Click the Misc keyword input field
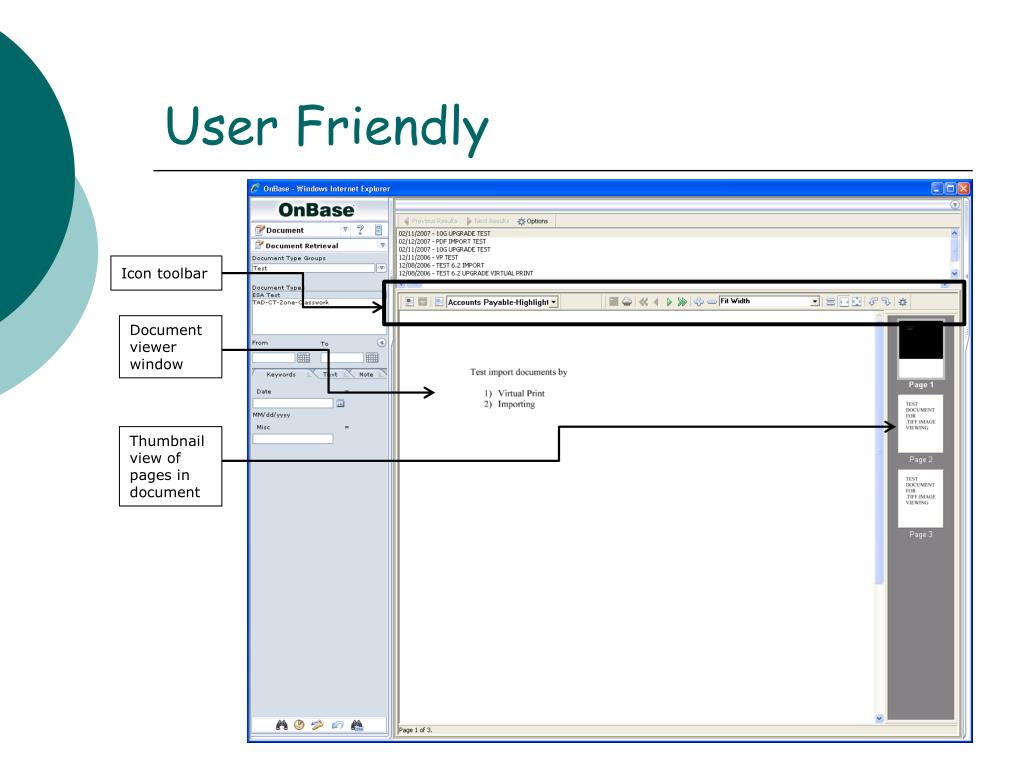 [x=293, y=439]
